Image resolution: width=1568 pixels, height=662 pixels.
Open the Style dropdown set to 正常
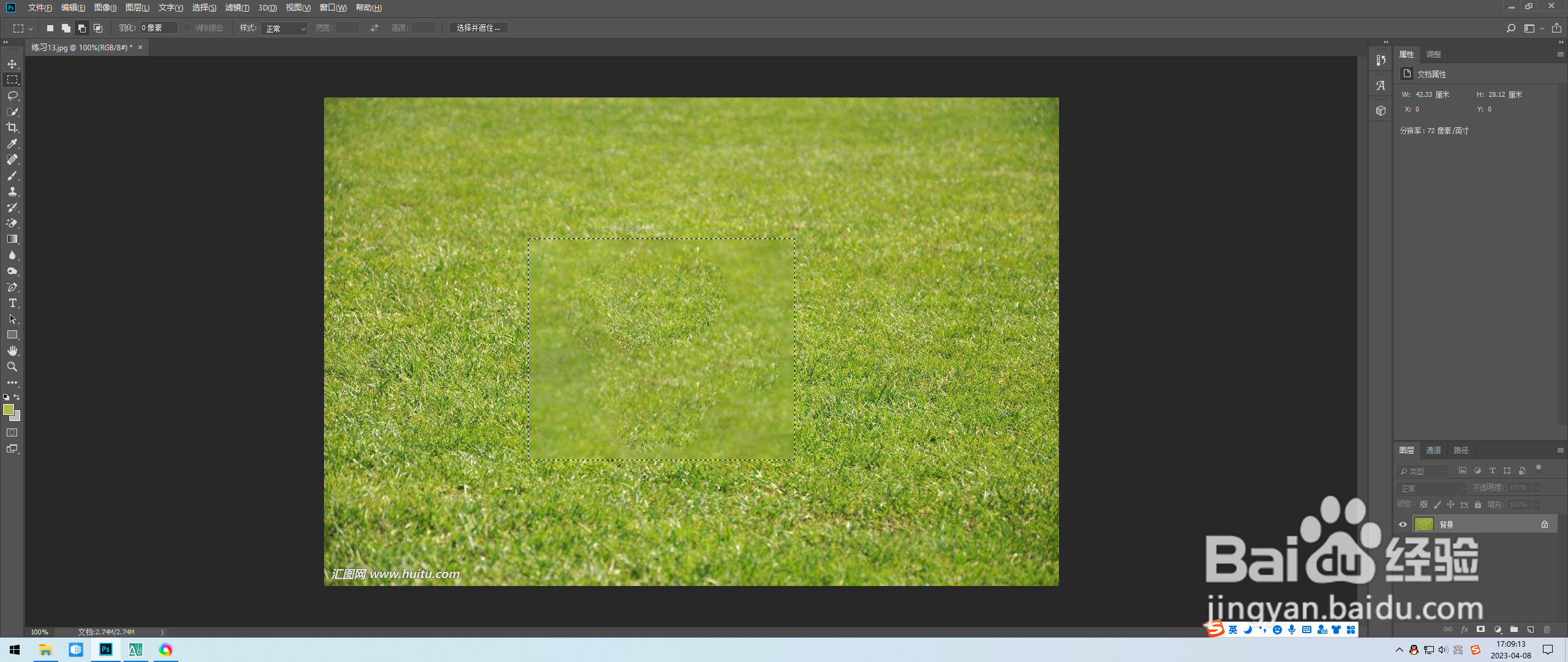[284, 29]
